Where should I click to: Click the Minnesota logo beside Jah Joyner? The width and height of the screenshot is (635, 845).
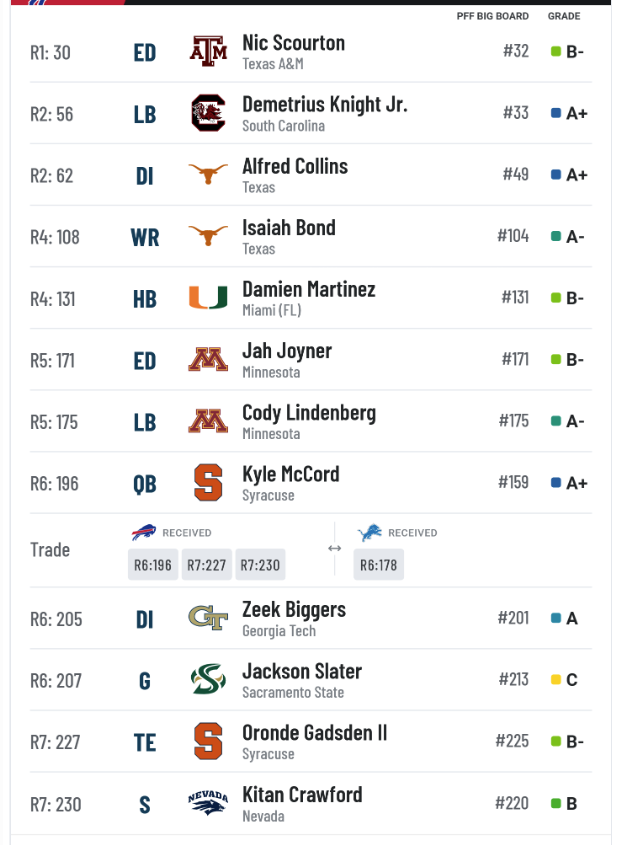click(208, 359)
